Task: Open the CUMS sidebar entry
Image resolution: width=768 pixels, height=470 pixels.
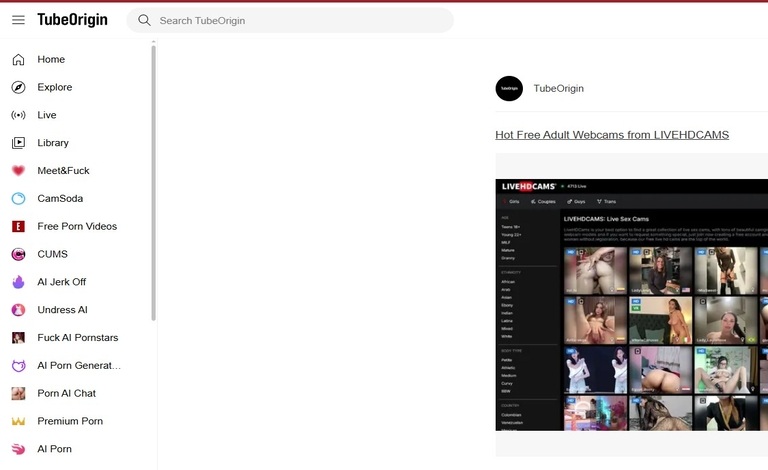Action: (x=52, y=254)
